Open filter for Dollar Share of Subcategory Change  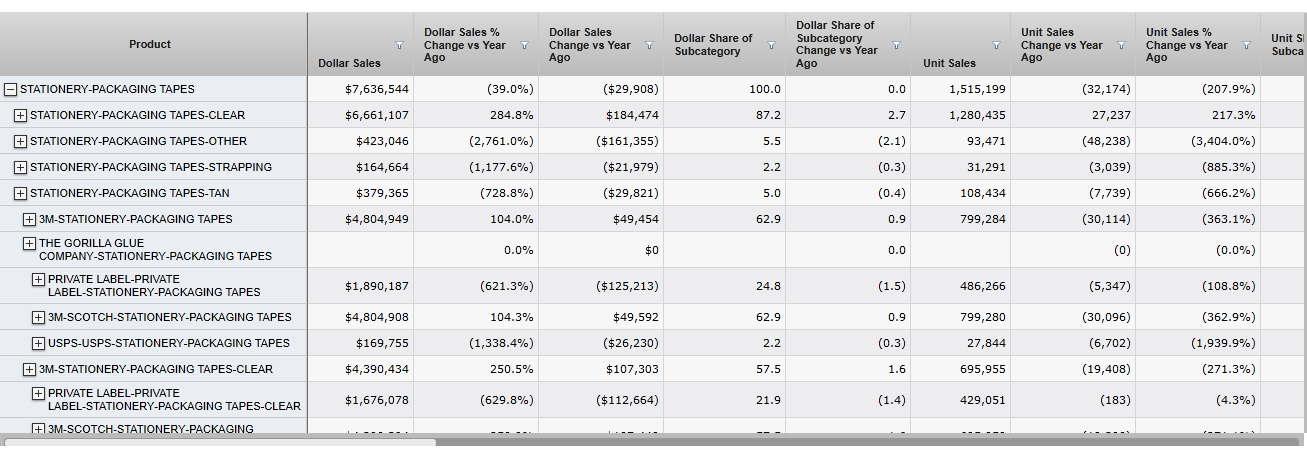point(896,46)
